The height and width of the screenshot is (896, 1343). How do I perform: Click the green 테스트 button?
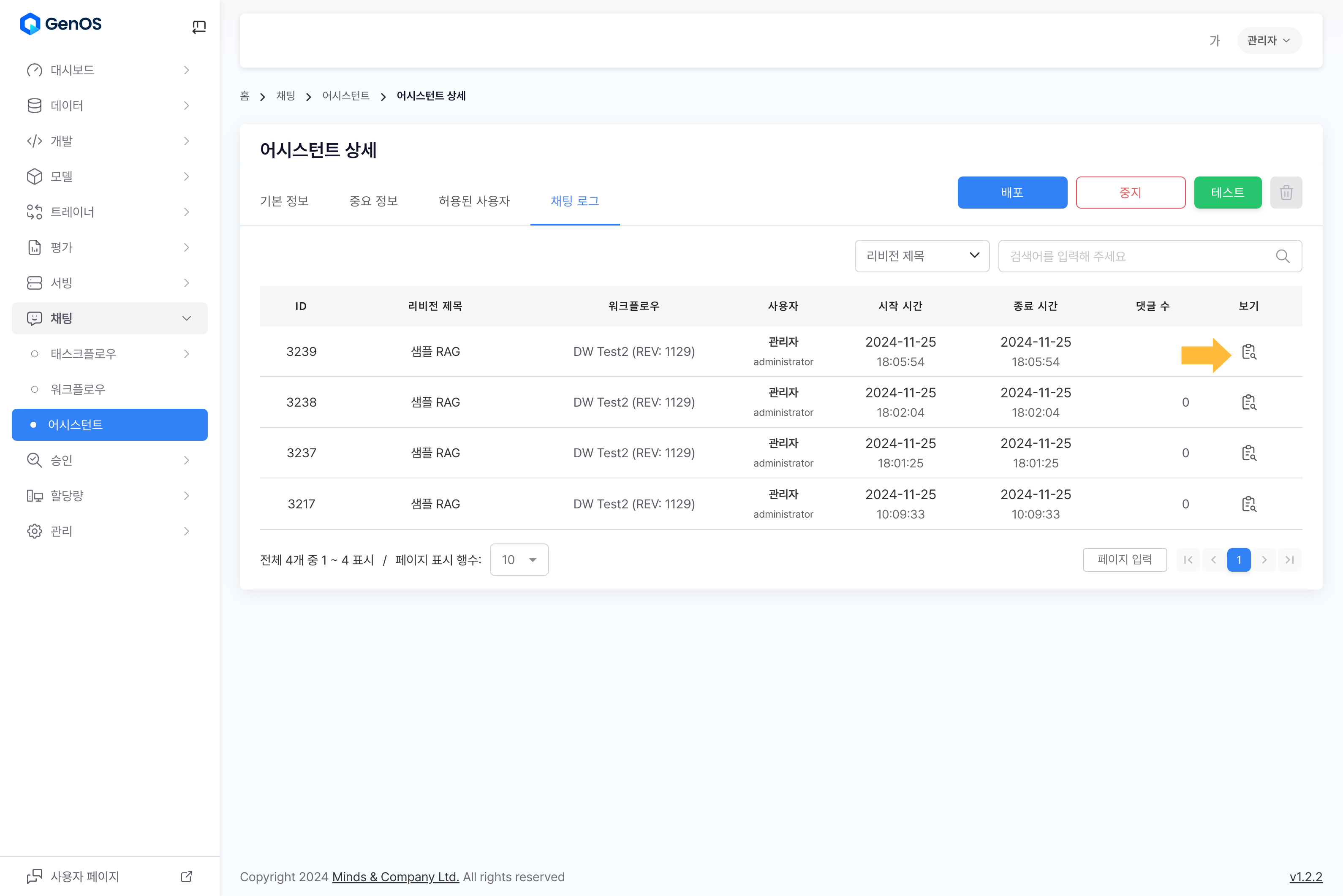pos(1227,193)
